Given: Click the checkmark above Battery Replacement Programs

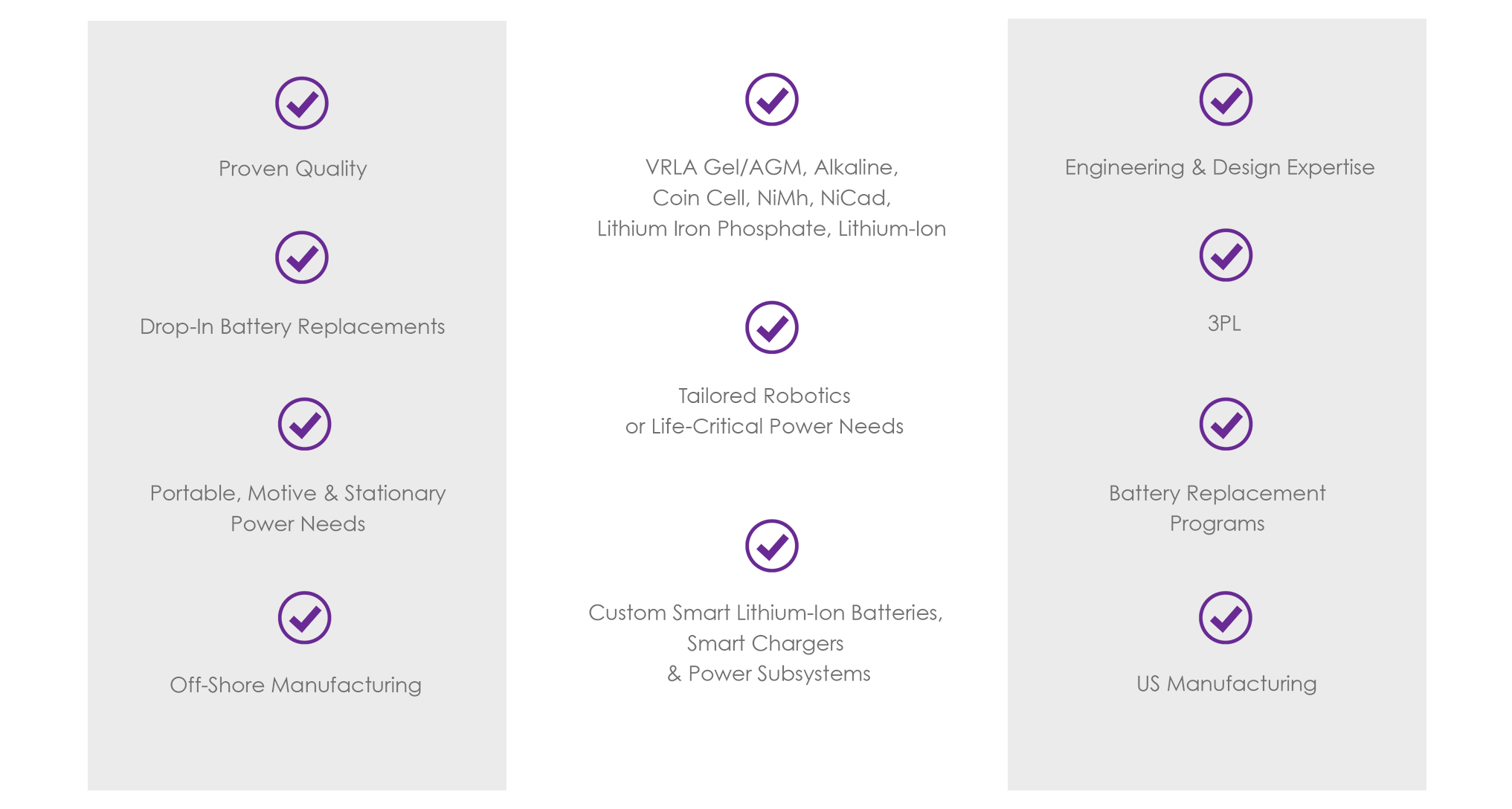Looking at the screenshot, I should pos(1226,425).
